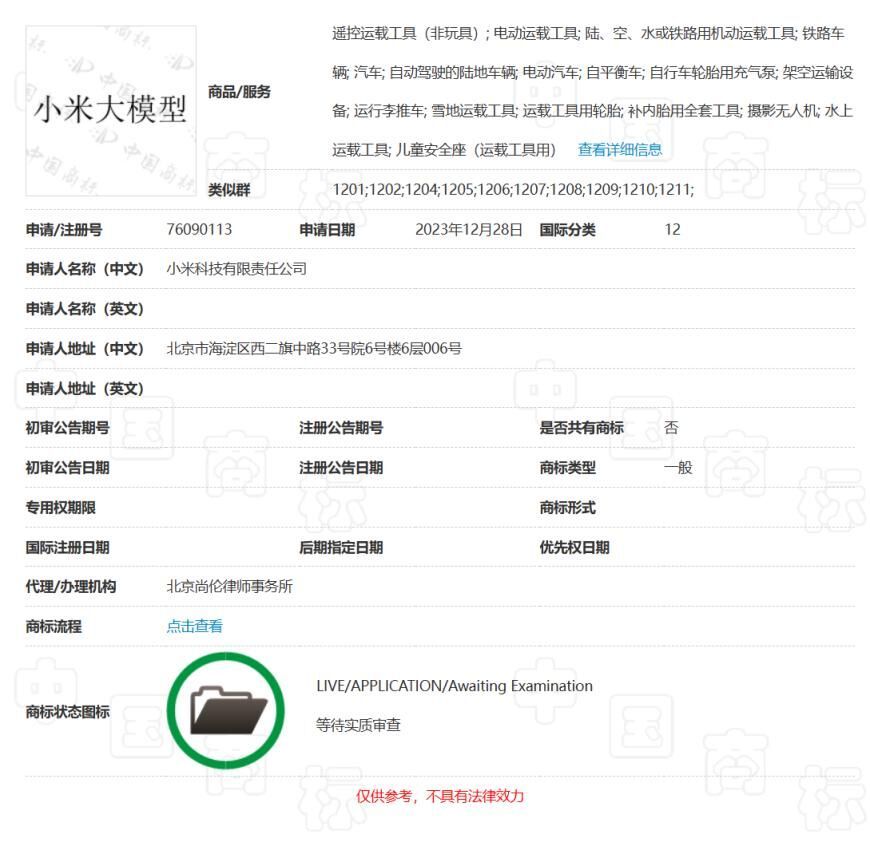Image resolution: width=870 pixels, height=846 pixels.
Task: Click the 商标状态图标 label
Action: 67,712
